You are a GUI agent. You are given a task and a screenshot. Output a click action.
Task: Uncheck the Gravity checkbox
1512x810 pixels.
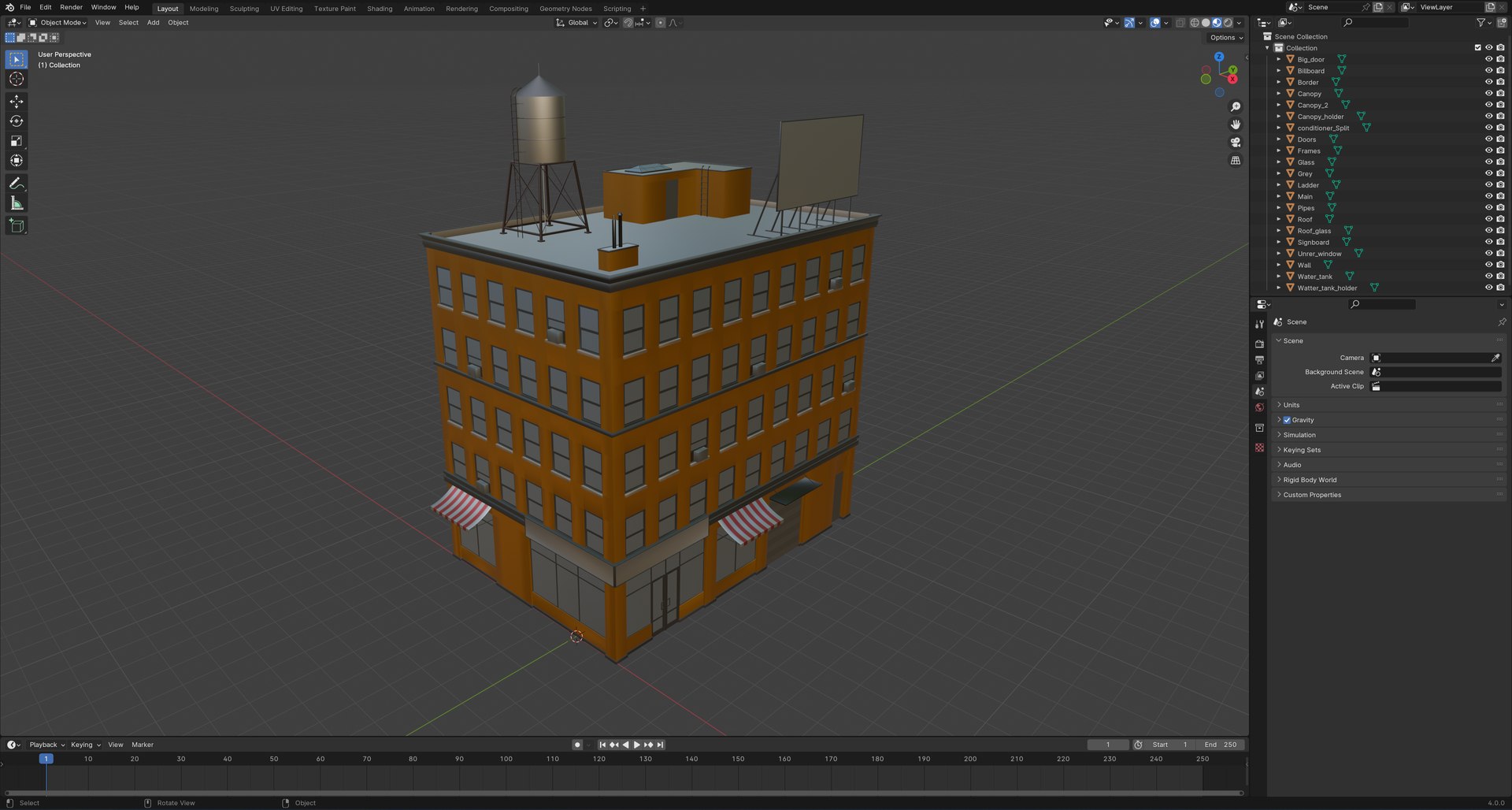pyautogui.click(x=1287, y=420)
